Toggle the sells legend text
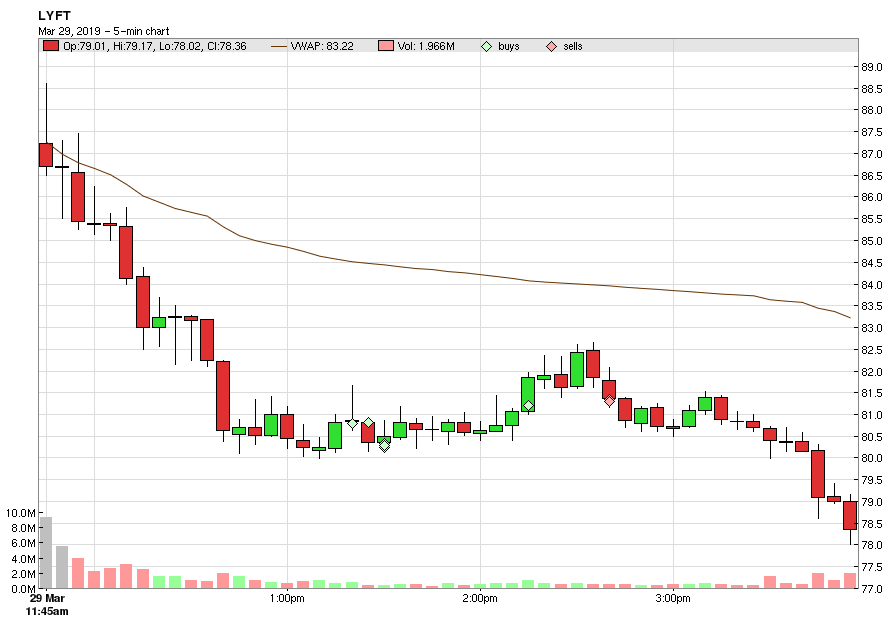895x622 pixels. [573, 46]
